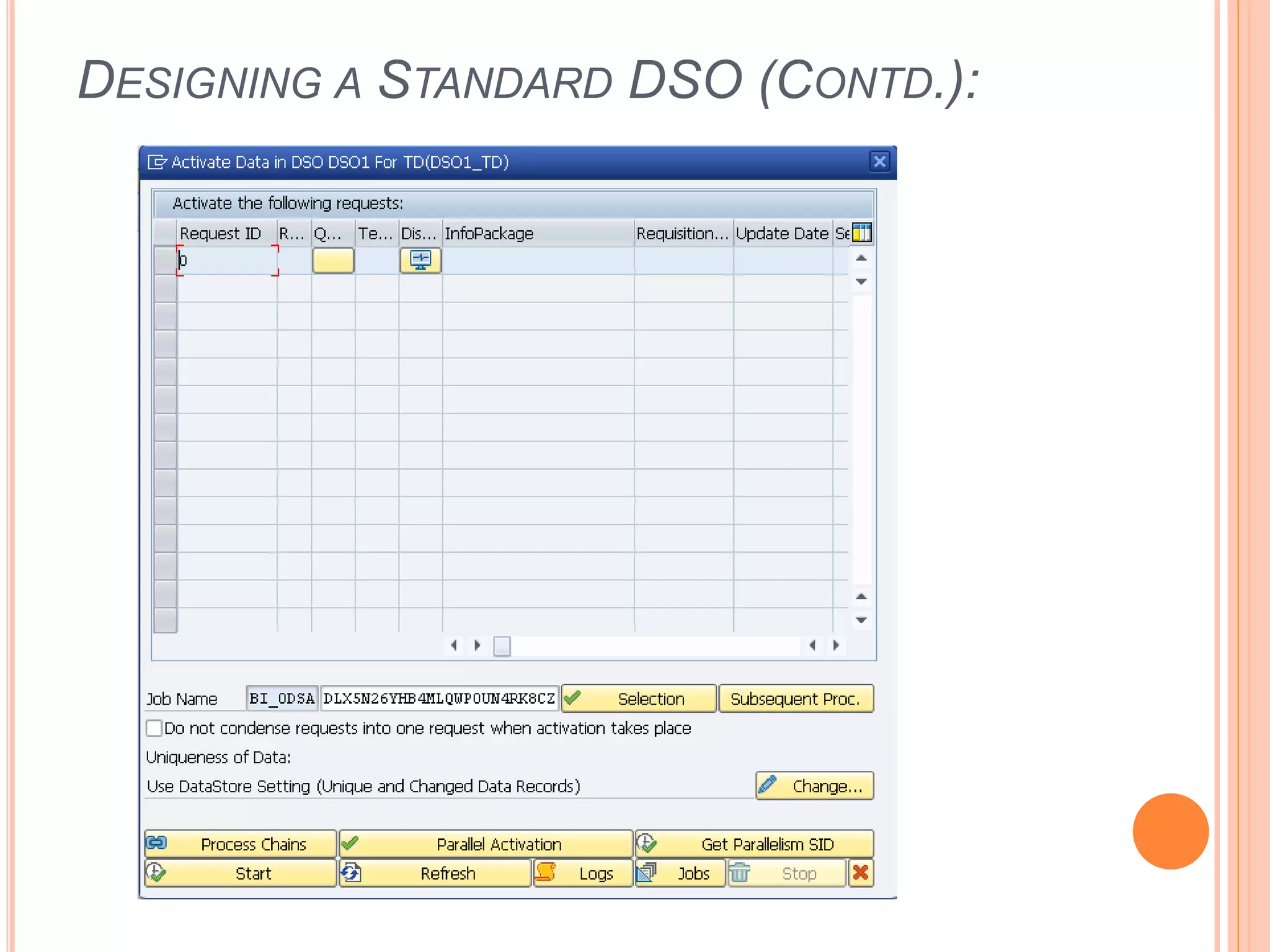The width and height of the screenshot is (1270, 952).
Task: Click the table column configuration icon
Action: [x=862, y=233]
